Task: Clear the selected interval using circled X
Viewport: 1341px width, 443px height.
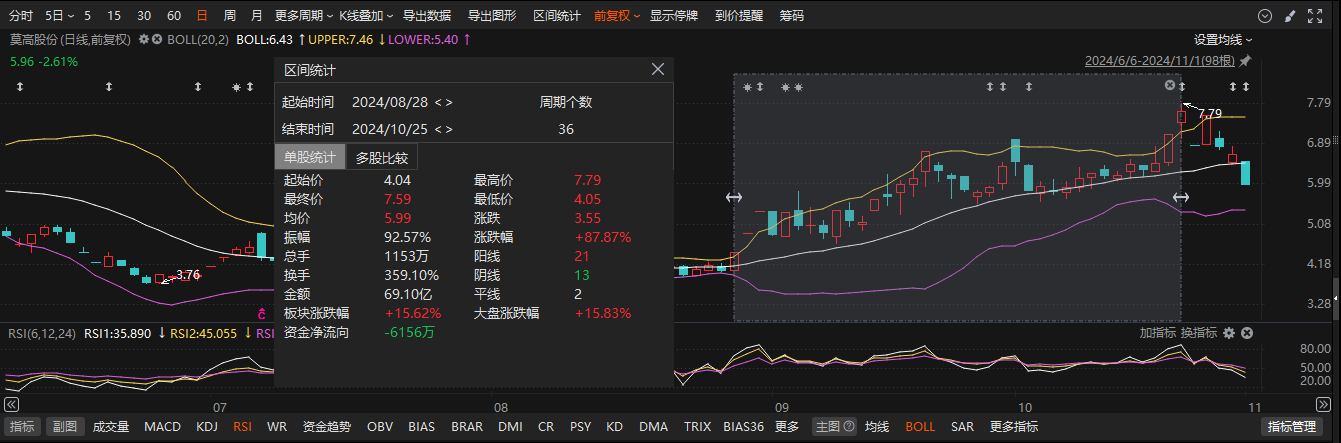Action: 1170,86
